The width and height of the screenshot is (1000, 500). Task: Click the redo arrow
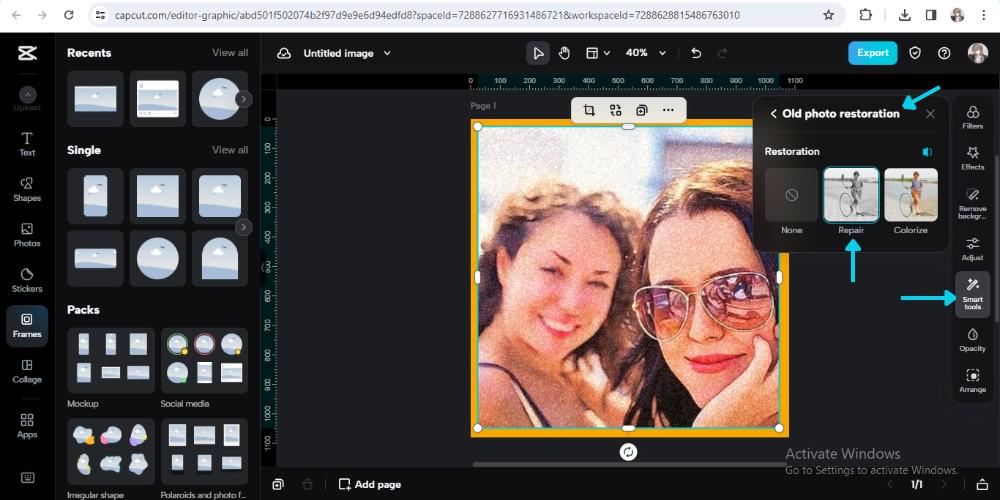(x=722, y=54)
